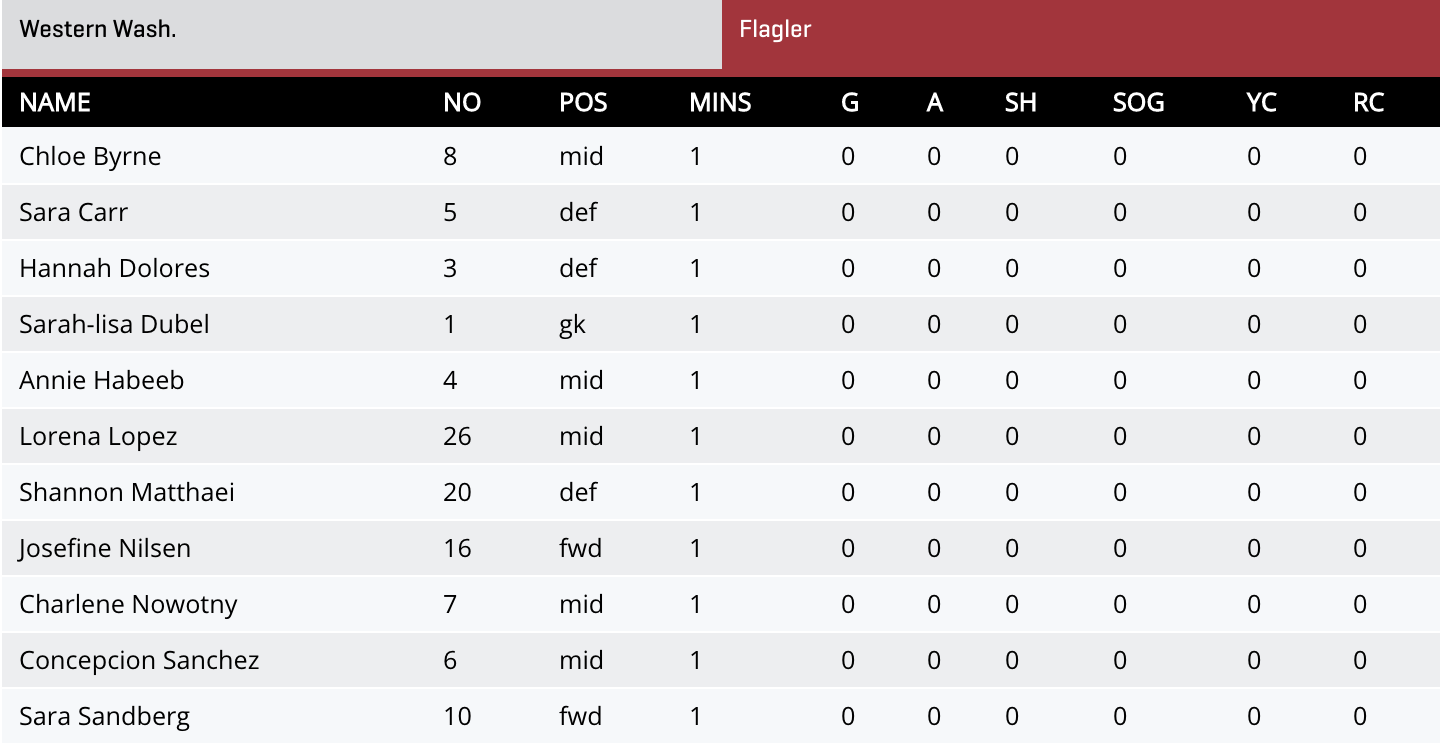Sort by MINS column header
Image resolution: width=1440 pixels, height=744 pixels.
pyautogui.click(x=719, y=102)
